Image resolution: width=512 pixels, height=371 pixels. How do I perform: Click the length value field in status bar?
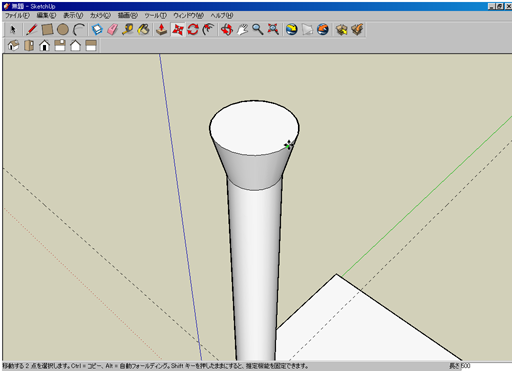click(x=486, y=366)
